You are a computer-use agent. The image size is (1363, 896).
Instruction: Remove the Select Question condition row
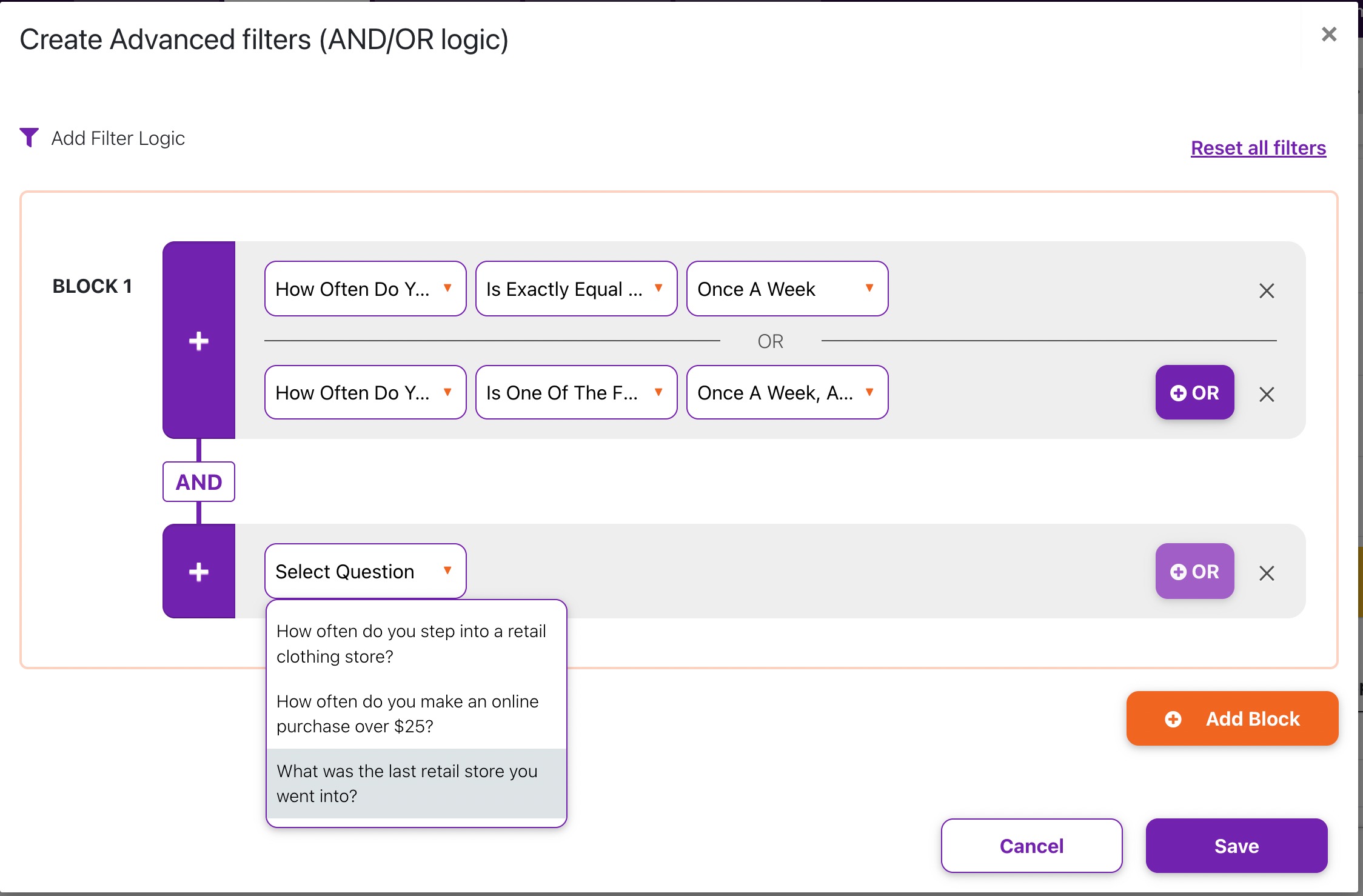pos(1267,573)
